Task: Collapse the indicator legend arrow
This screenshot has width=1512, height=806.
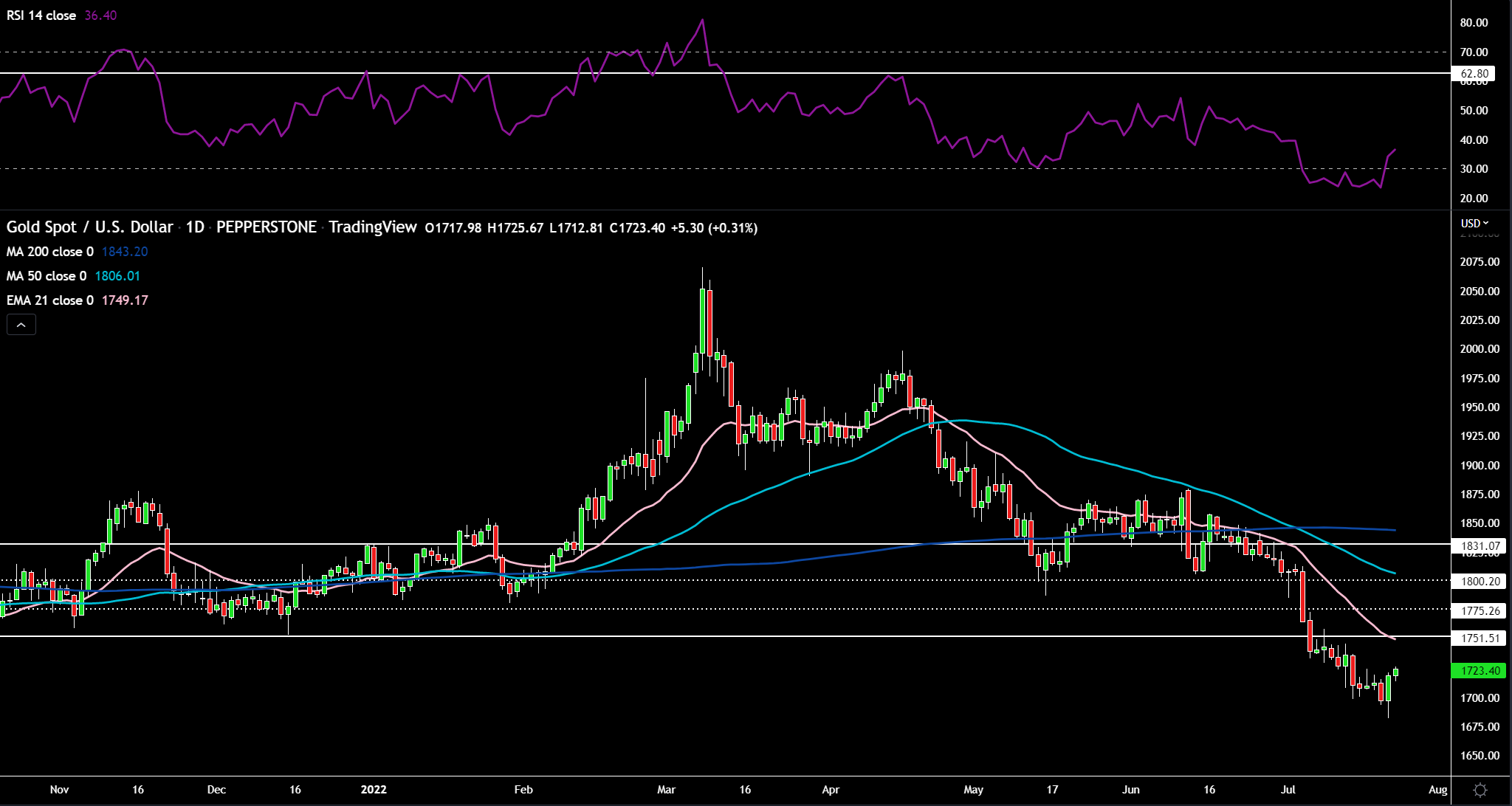Action: tap(21, 324)
